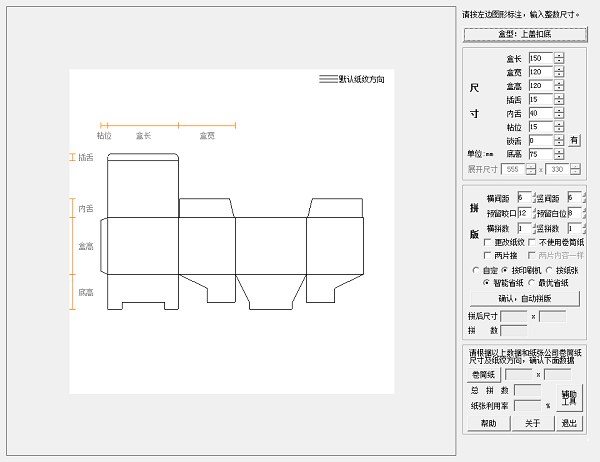Click the 有 button beside 锁舌
Screen dimensions: 600x462
coord(574,141)
